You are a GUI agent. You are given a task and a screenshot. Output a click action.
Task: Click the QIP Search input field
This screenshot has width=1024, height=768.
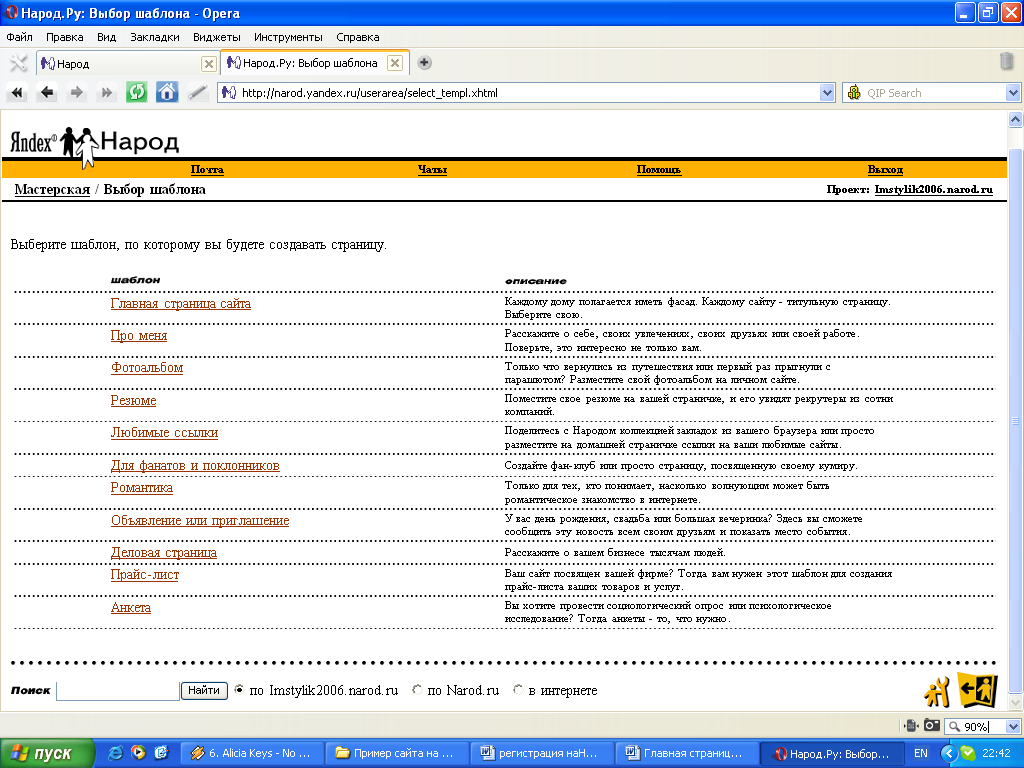(934, 93)
